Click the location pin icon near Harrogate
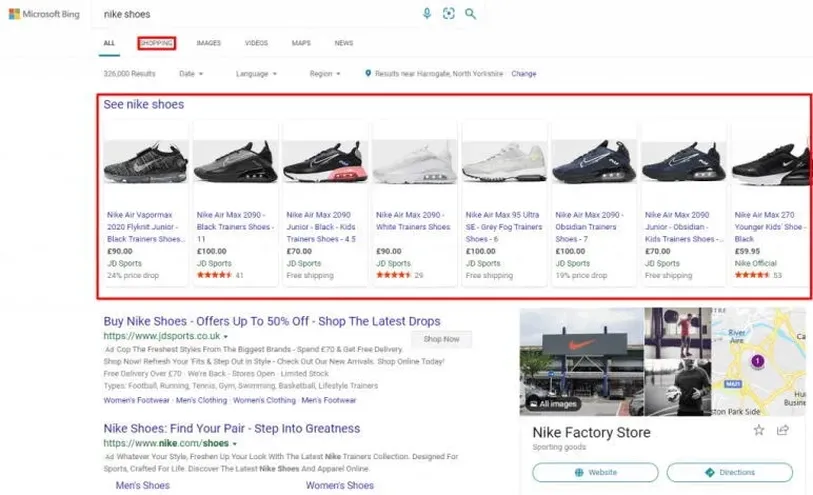This screenshot has height=495, width=813. point(368,73)
